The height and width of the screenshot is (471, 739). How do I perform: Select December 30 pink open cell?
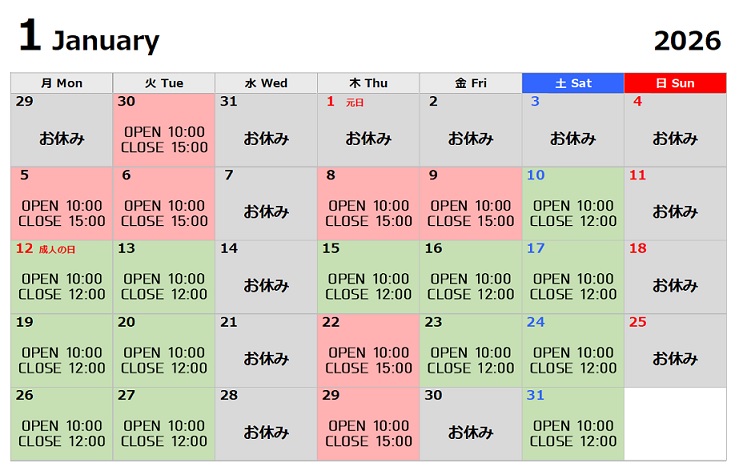coord(164,130)
